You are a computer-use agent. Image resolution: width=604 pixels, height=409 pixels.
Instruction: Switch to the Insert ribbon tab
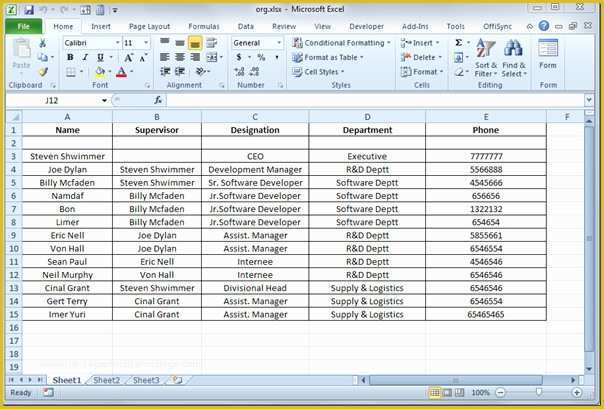101,26
